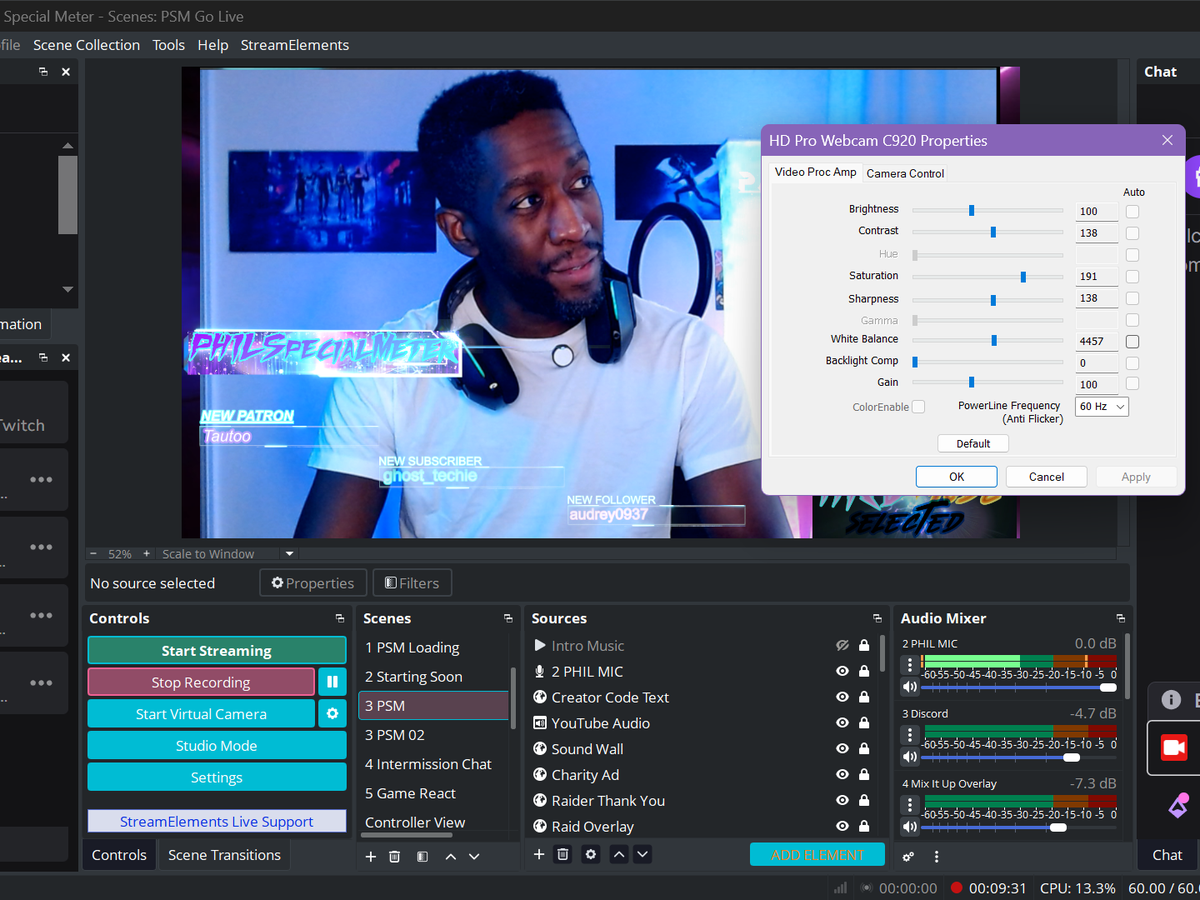1200x900 pixels.
Task: Remove selected source with trash icon
Action: [x=564, y=854]
